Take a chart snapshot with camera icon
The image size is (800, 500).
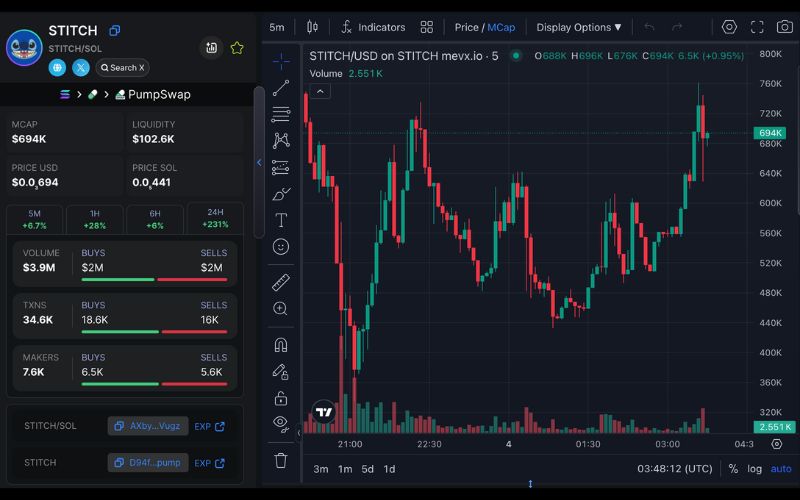point(785,27)
